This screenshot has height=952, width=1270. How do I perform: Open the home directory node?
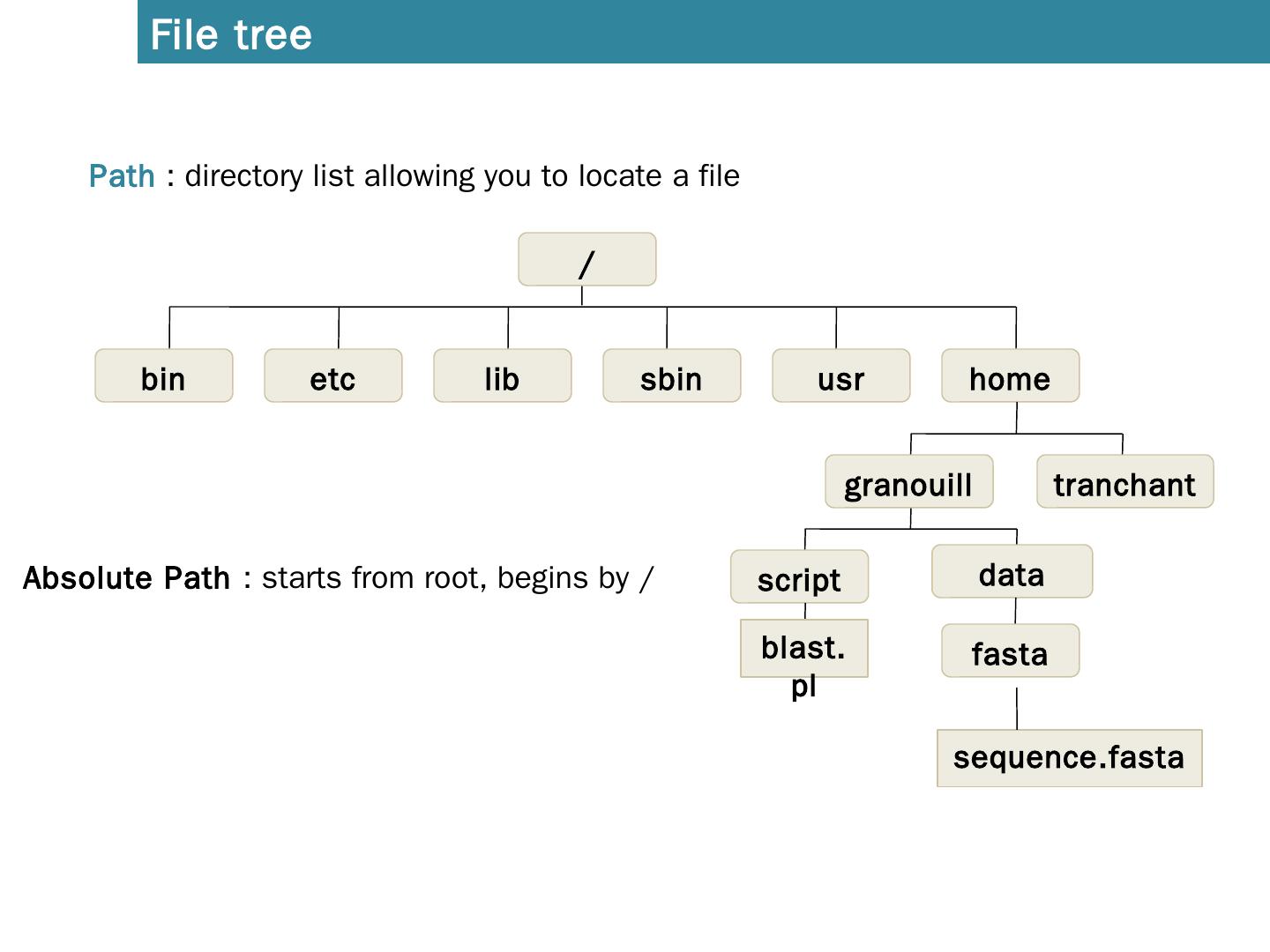[1011, 376]
